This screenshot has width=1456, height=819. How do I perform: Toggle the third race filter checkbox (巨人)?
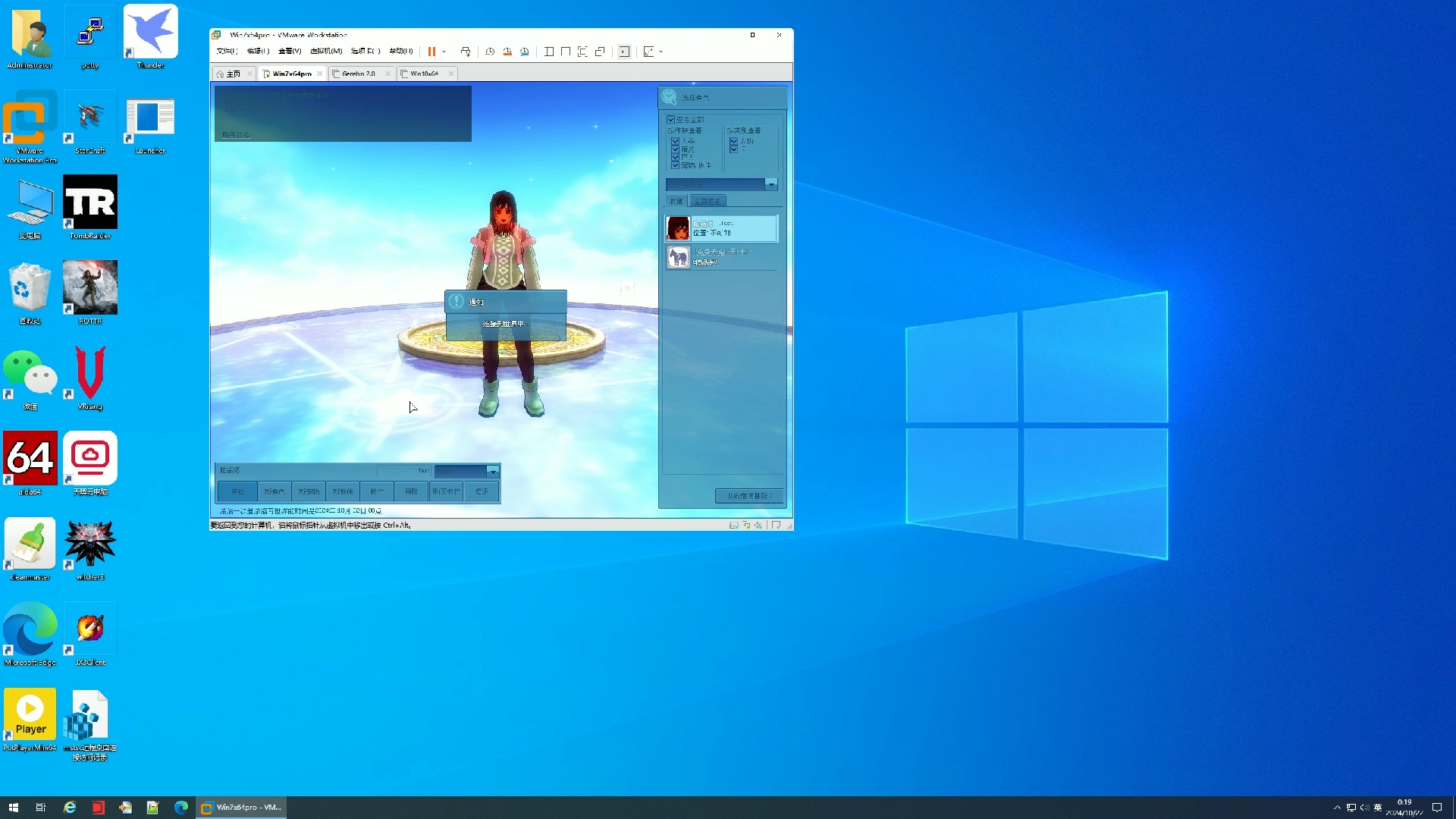point(675,157)
